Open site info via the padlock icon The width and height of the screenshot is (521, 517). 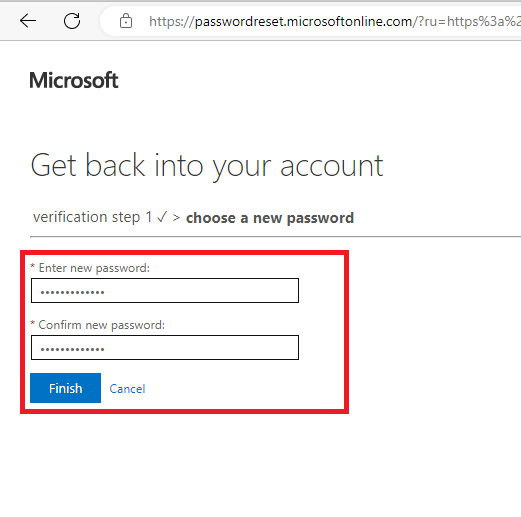pyautogui.click(x=126, y=21)
